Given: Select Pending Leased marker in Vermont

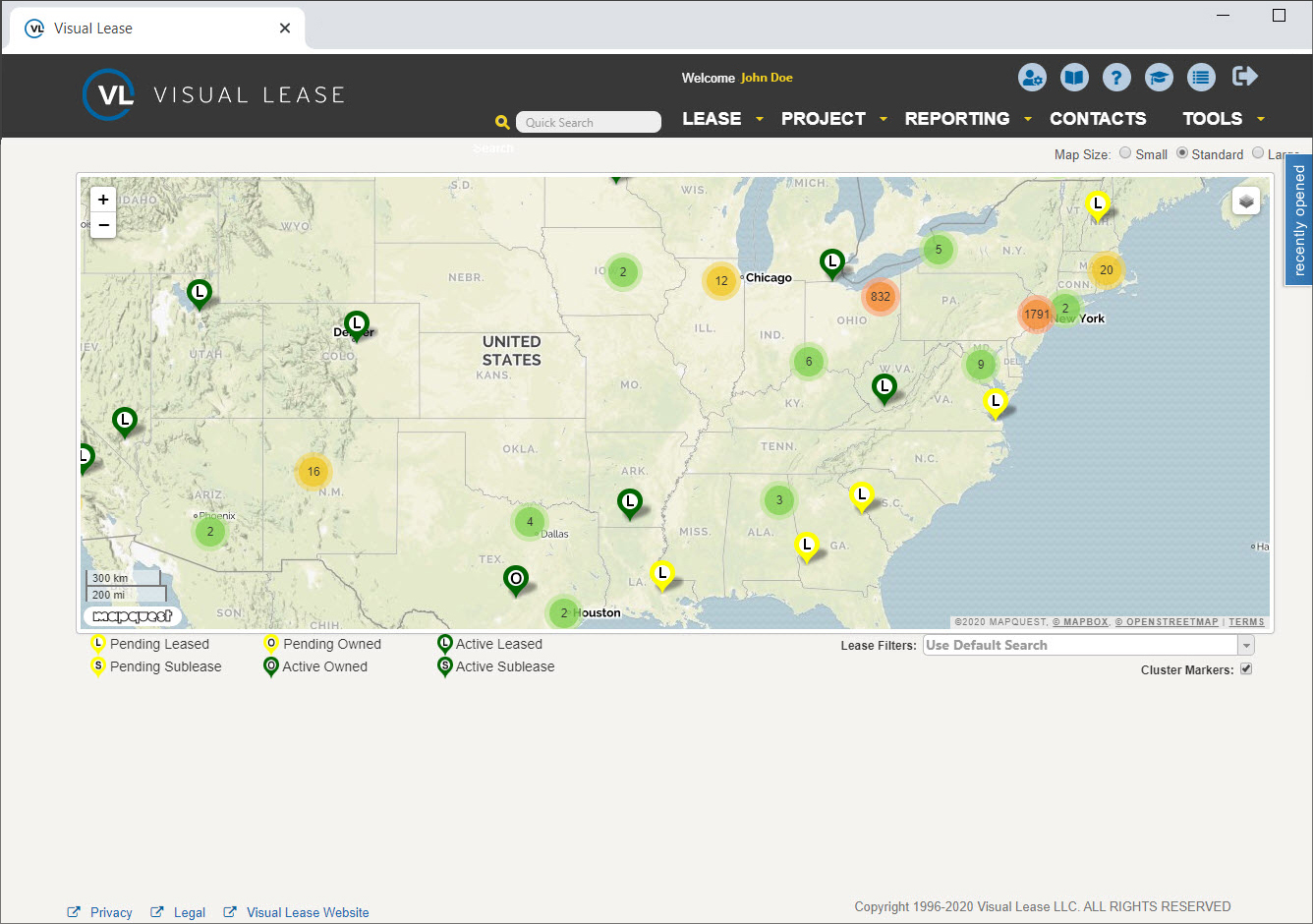Looking at the screenshot, I should click(x=1098, y=205).
